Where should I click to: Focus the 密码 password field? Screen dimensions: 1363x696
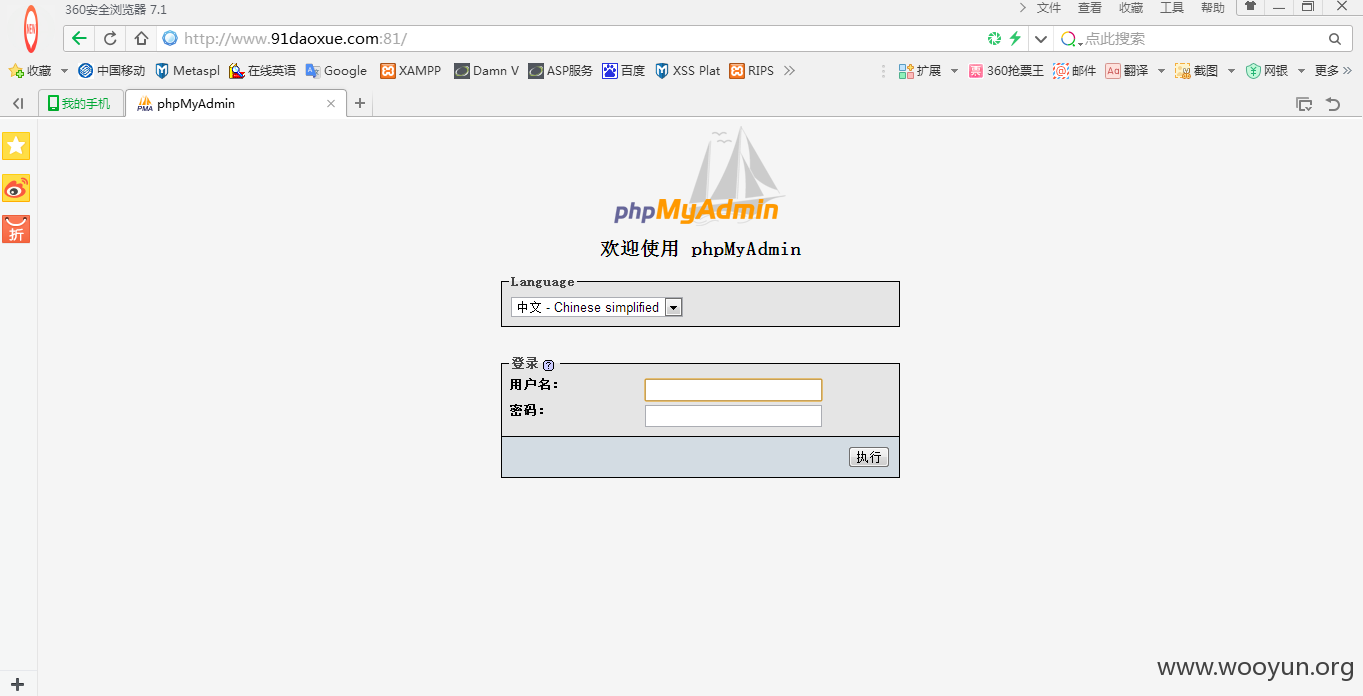pos(733,416)
